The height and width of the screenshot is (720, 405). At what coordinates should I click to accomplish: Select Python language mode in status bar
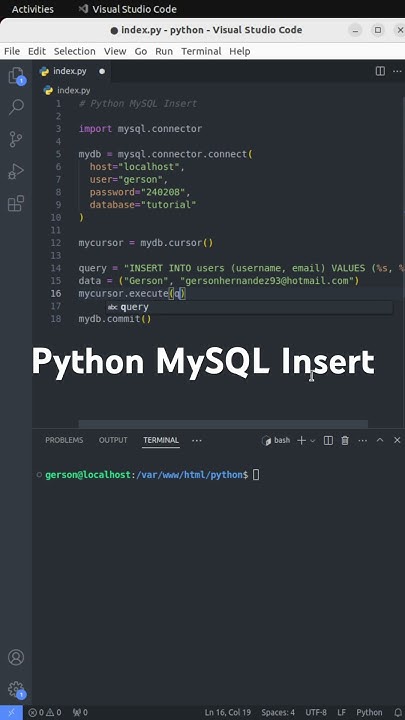point(369,712)
